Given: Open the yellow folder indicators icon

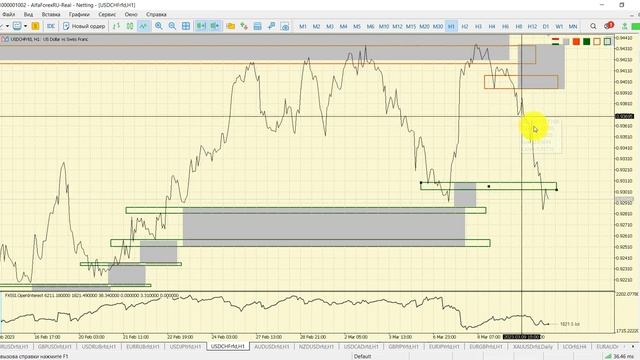Looking at the screenshot, I should pyautogui.click(x=231, y=26).
